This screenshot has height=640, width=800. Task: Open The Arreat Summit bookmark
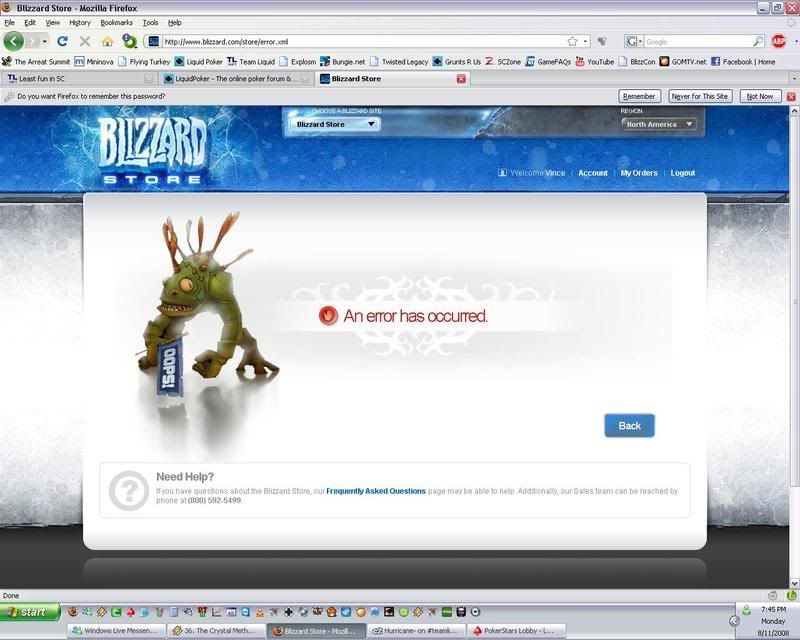[36, 62]
